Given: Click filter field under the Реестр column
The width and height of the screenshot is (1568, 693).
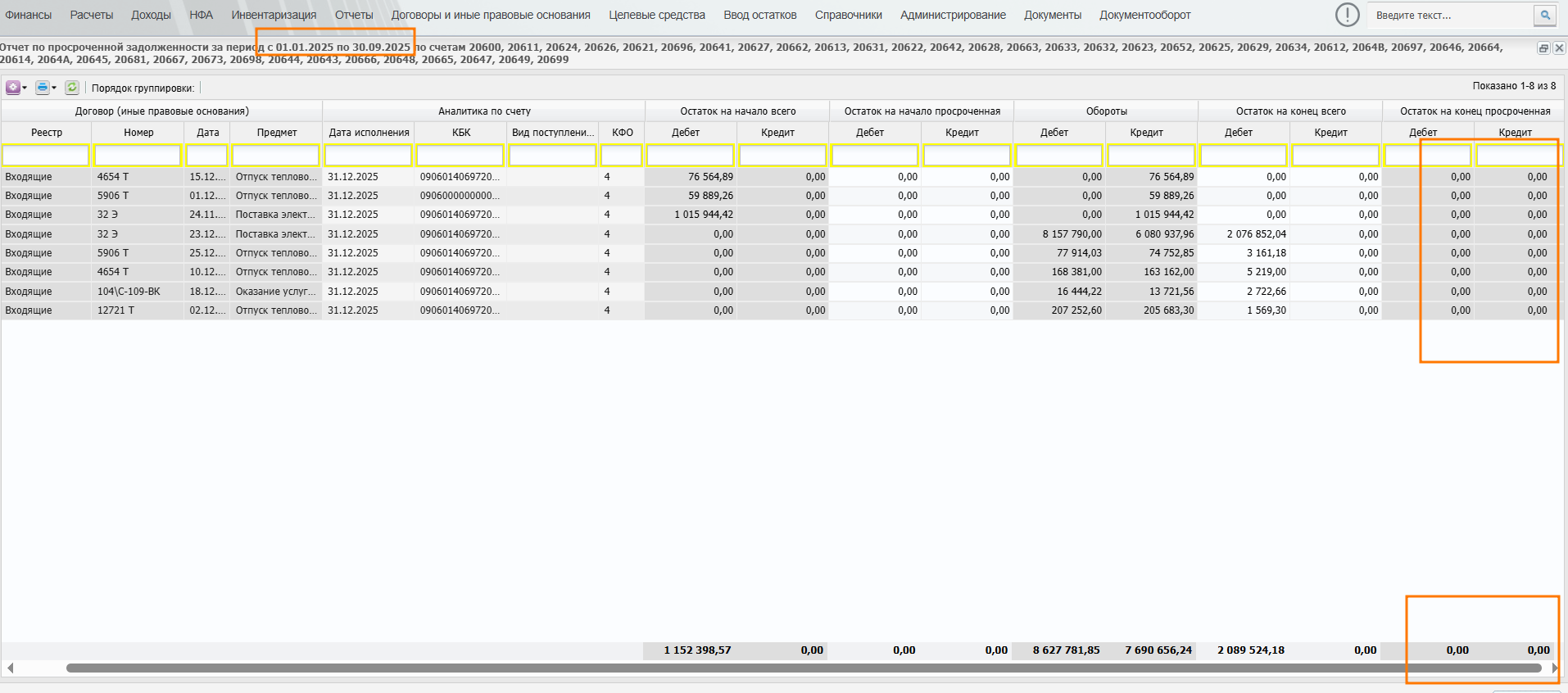Looking at the screenshot, I should [x=46, y=155].
